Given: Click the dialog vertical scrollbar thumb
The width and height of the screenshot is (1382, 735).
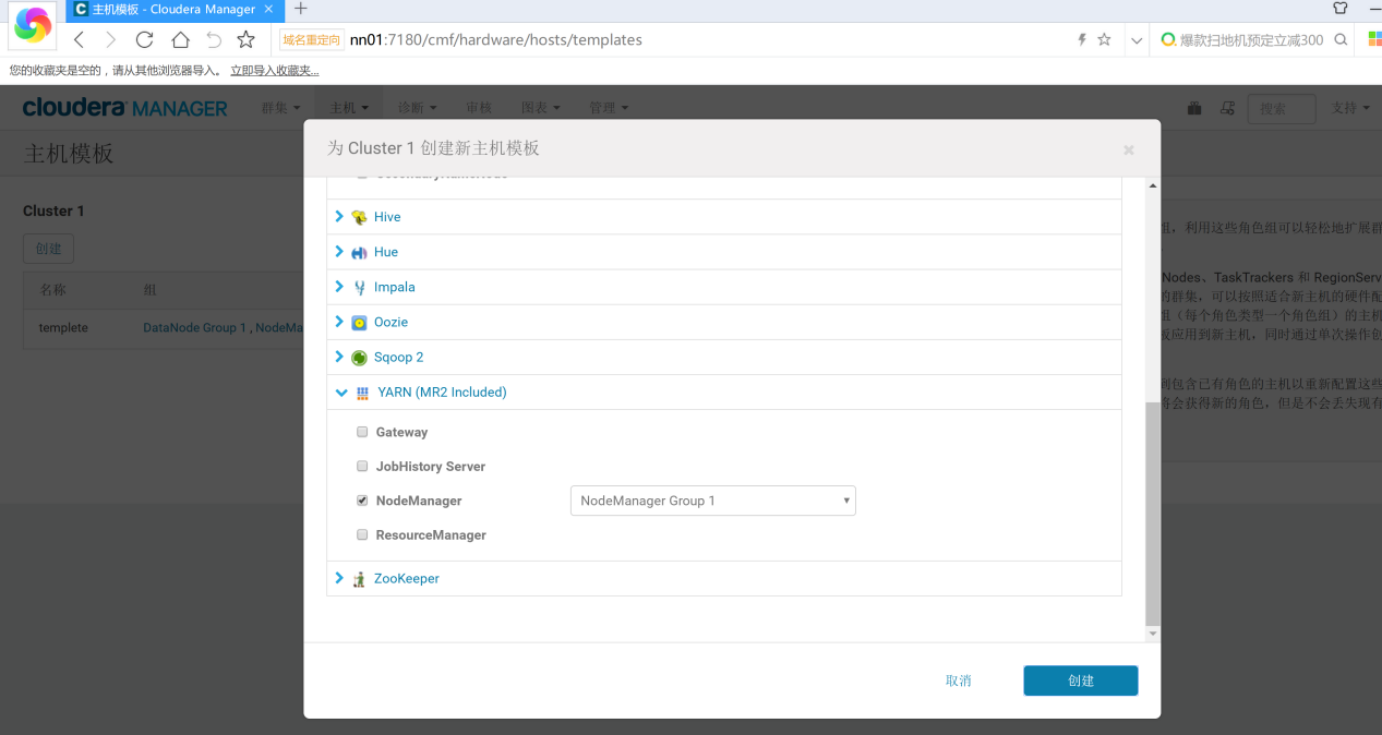Looking at the screenshot, I should 1153,514.
